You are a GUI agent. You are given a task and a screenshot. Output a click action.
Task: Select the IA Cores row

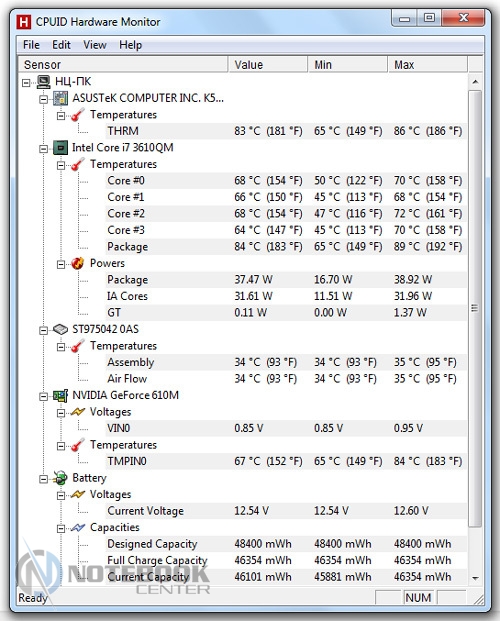[x=285, y=296]
